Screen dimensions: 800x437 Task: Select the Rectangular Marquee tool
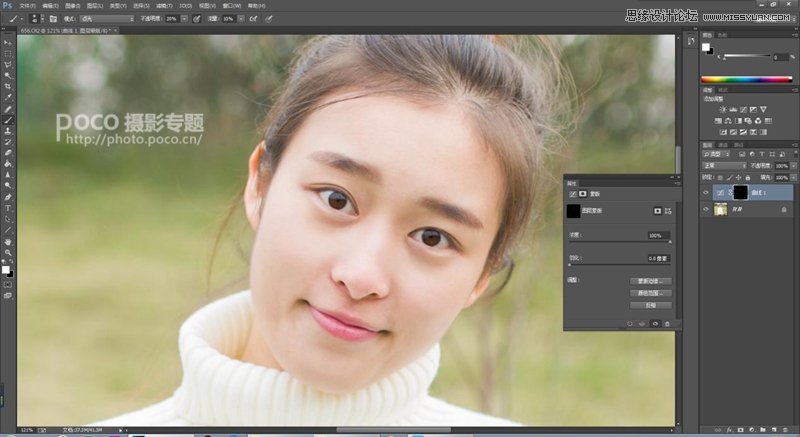[x=8, y=53]
